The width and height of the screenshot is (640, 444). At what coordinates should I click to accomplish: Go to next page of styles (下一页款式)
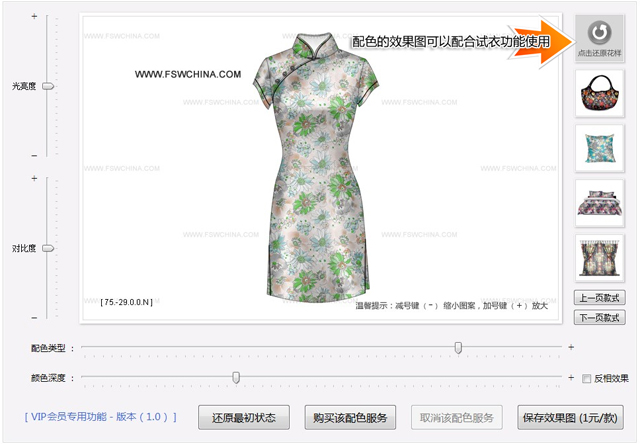pyautogui.click(x=600, y=318)
